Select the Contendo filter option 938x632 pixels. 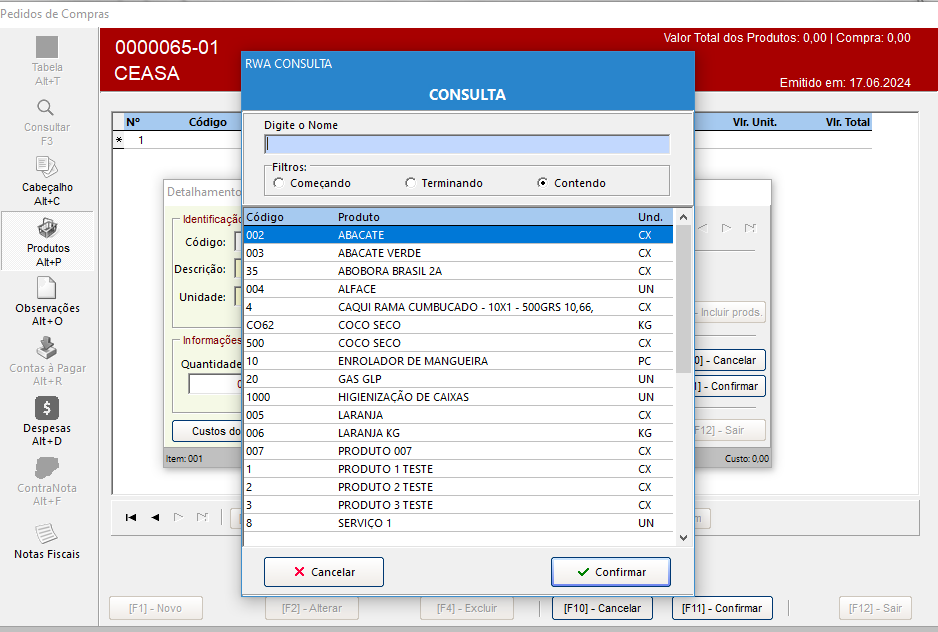click(572, 183)
